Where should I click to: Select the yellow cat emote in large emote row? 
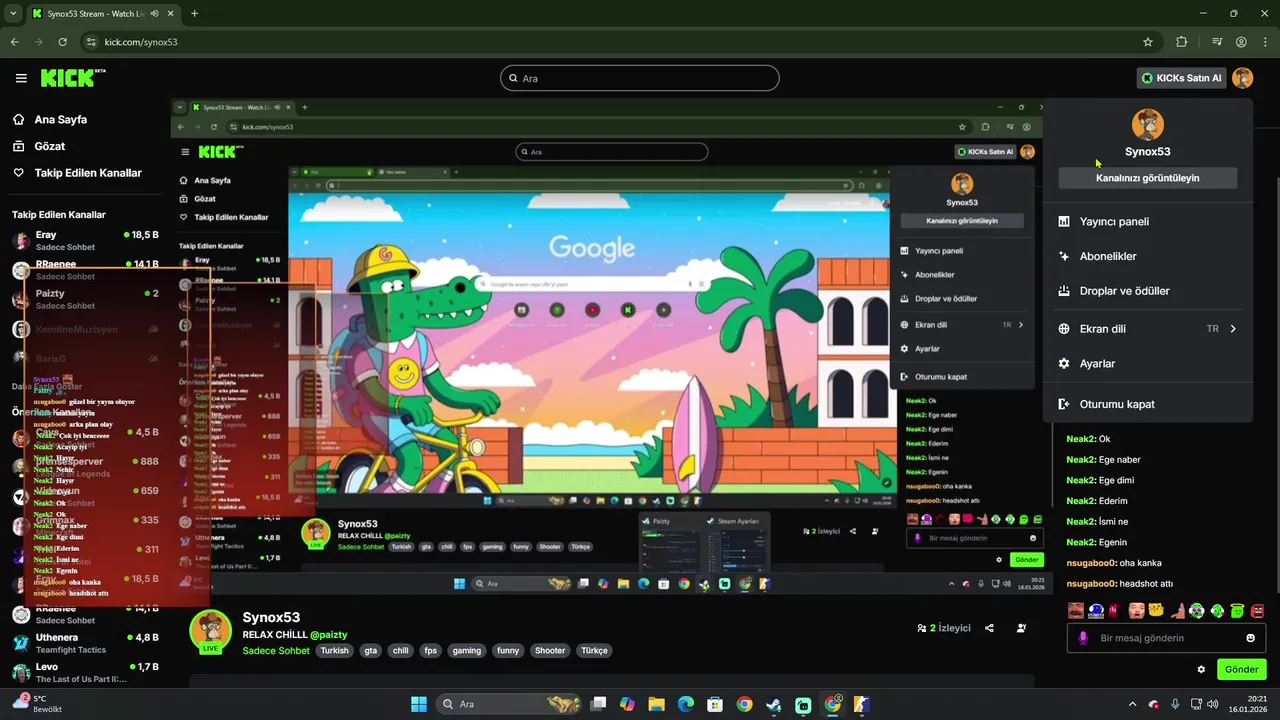coord(1156,610)
